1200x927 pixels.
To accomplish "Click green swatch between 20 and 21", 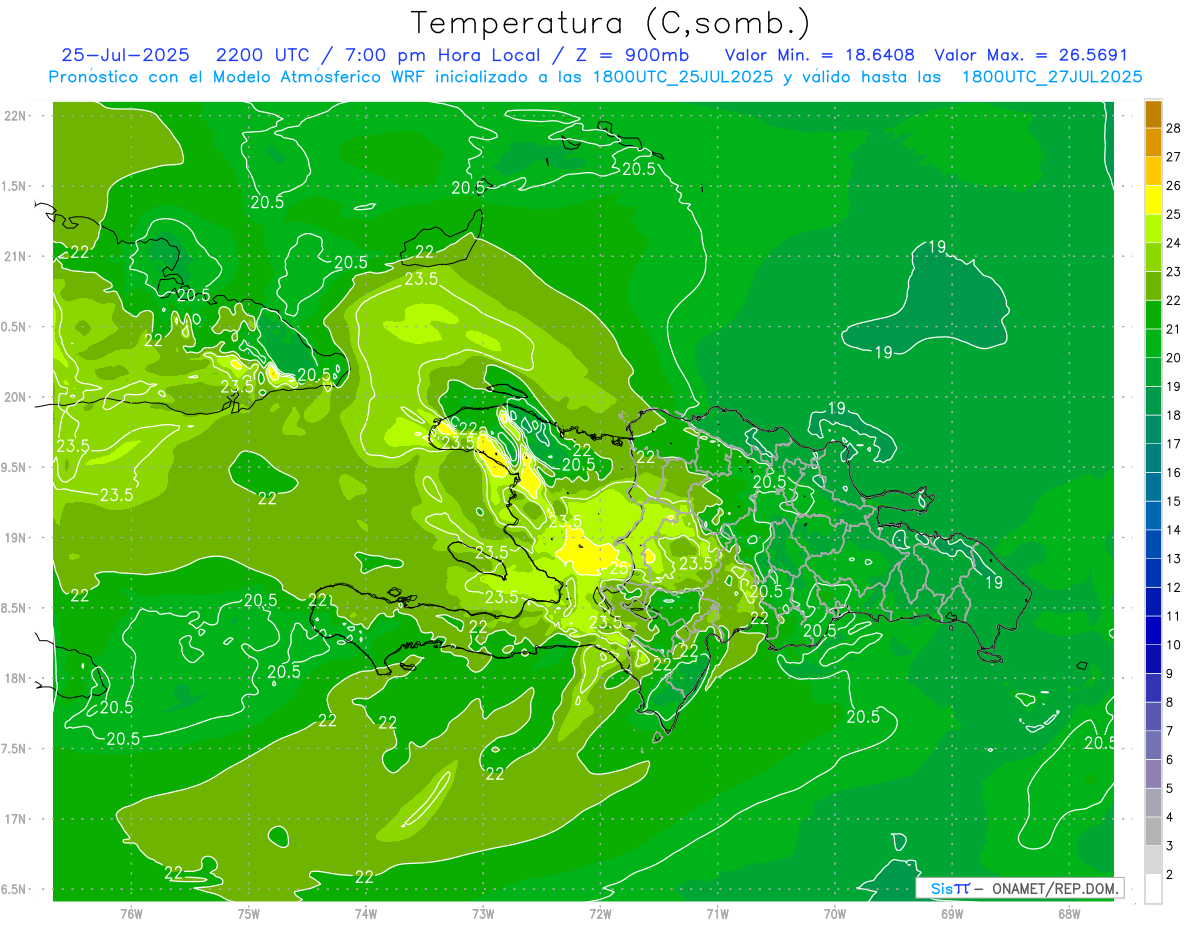I will [x=1153, y=344].
